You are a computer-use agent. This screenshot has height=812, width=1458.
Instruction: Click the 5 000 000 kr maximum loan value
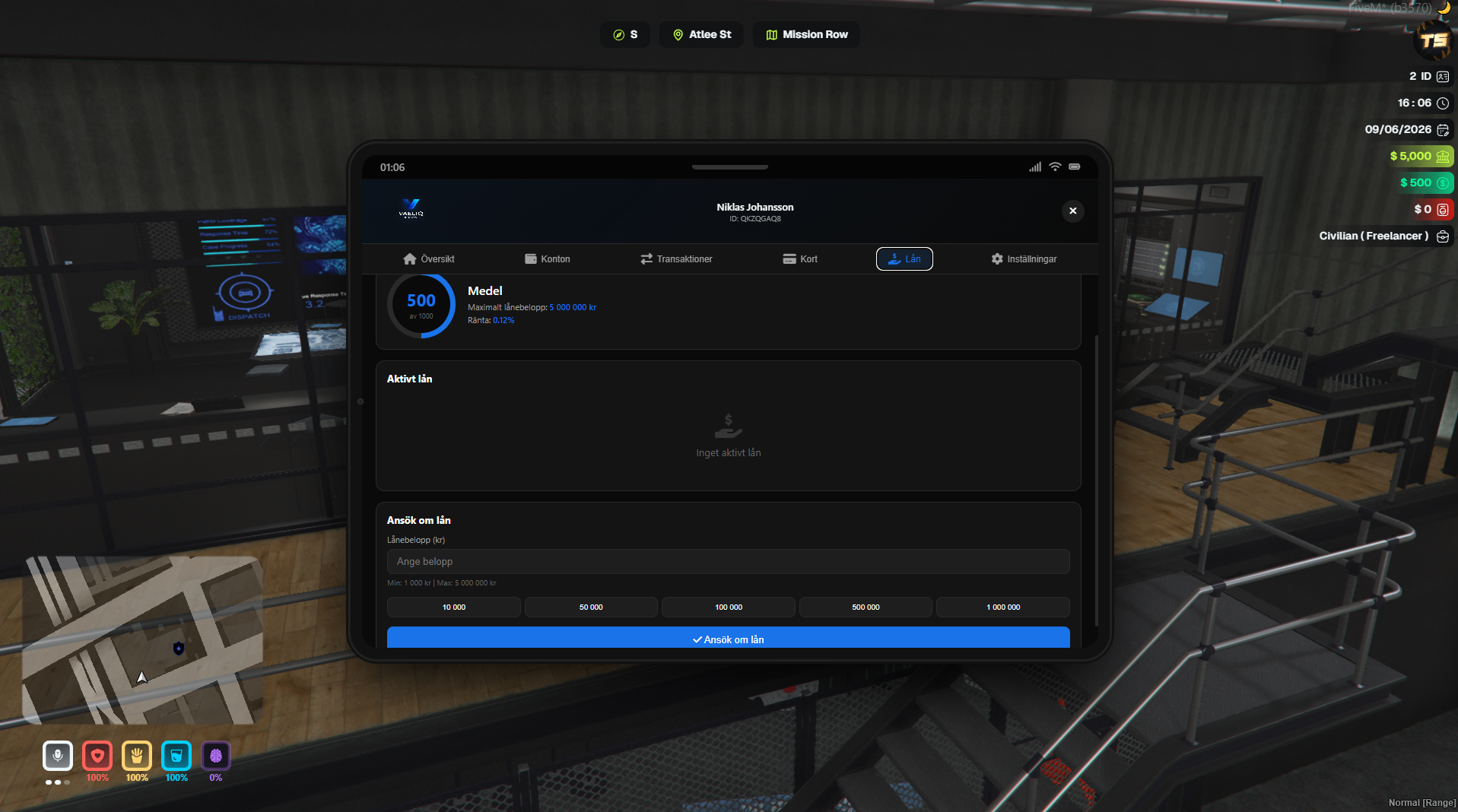click(x=573, y=308)
